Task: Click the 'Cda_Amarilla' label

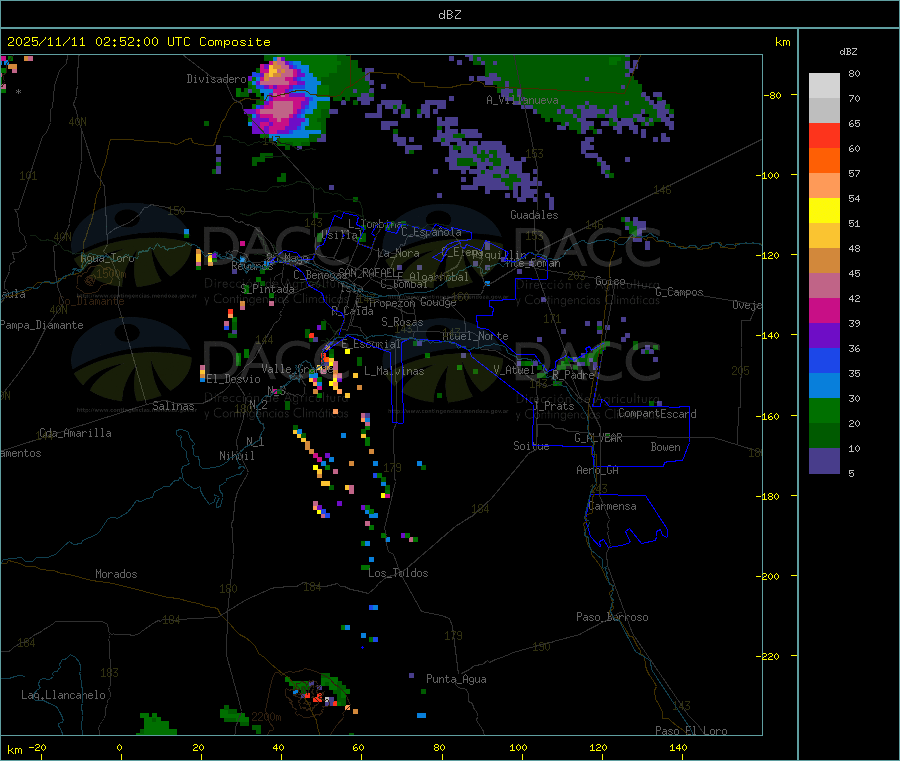Action: [x=75, y=433]
